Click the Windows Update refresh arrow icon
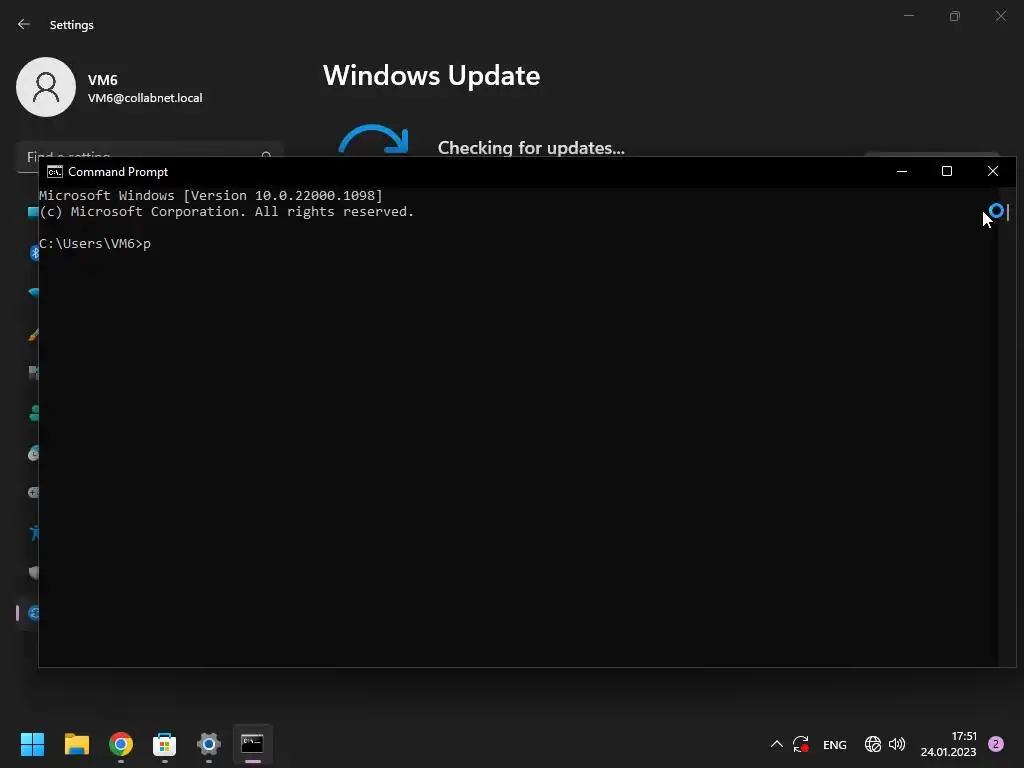 coord(374,139)
